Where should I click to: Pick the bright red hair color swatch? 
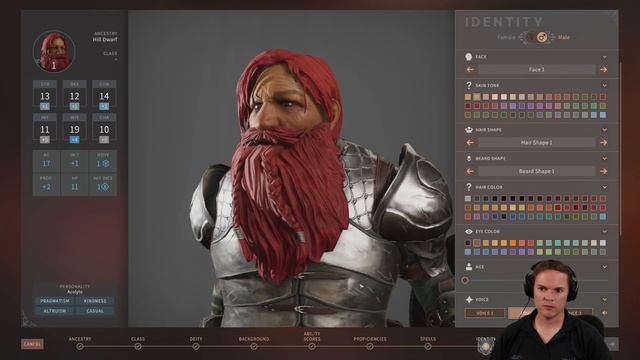point(558,208)
